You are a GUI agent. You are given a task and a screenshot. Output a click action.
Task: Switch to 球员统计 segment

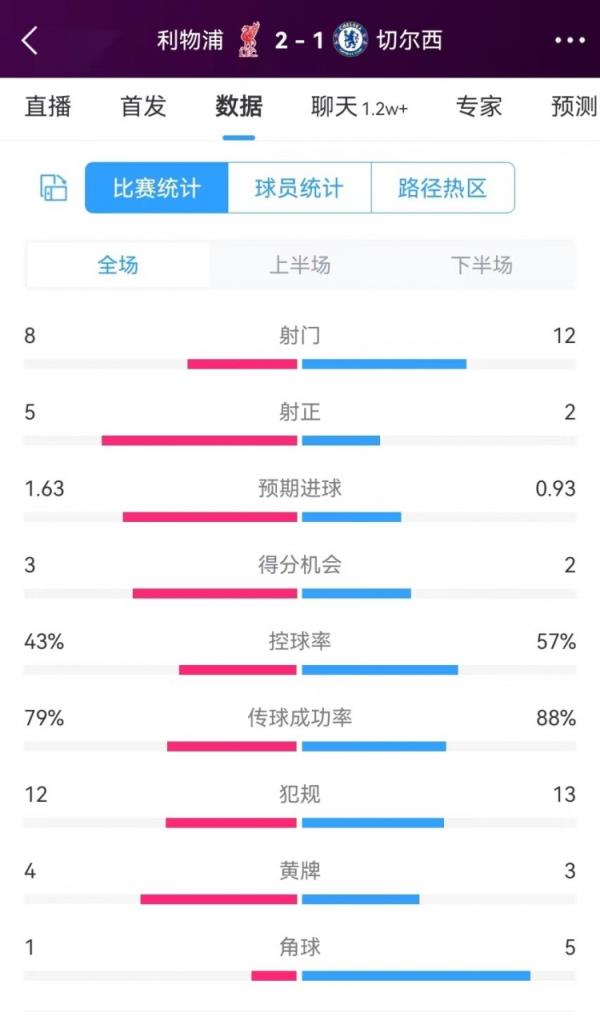pos(299,188)
